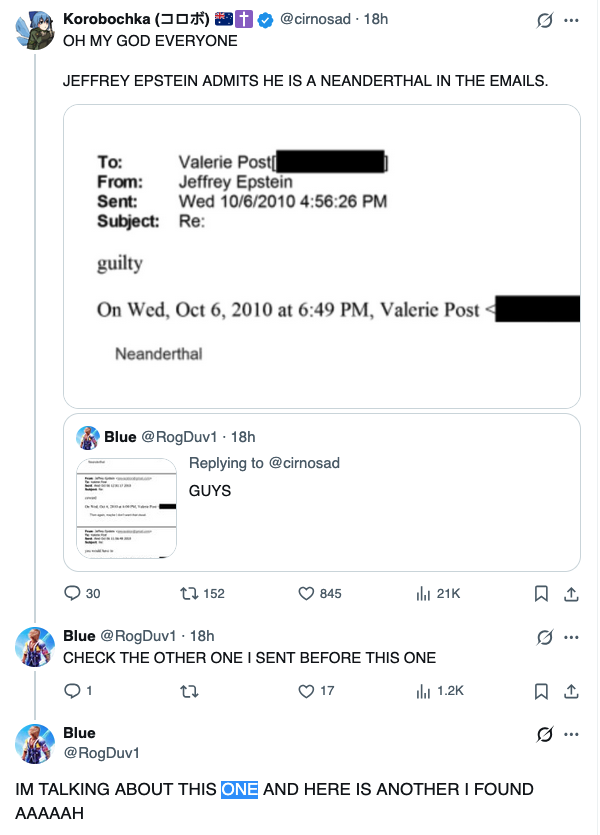Viewport: 600px width, 835px height.
Task: View analytics showing 1.2K views
Action: pyautogui.click(x=423, y=690)
